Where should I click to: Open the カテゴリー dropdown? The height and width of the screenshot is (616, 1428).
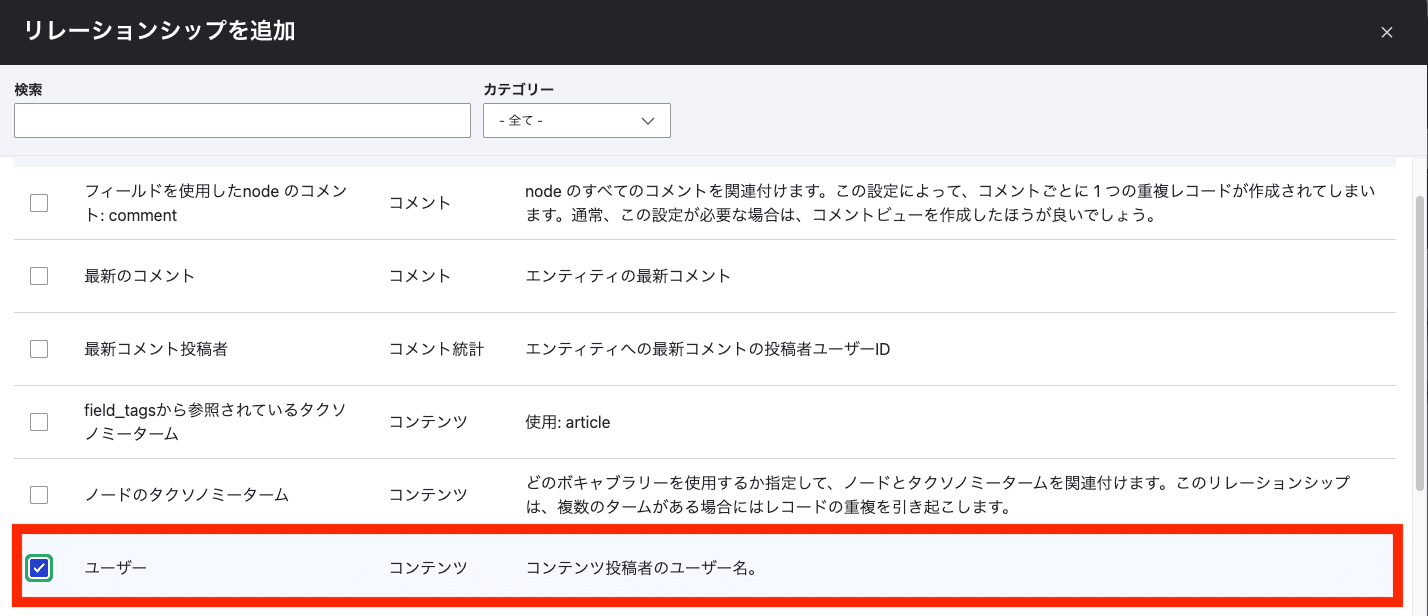(576, 120)
